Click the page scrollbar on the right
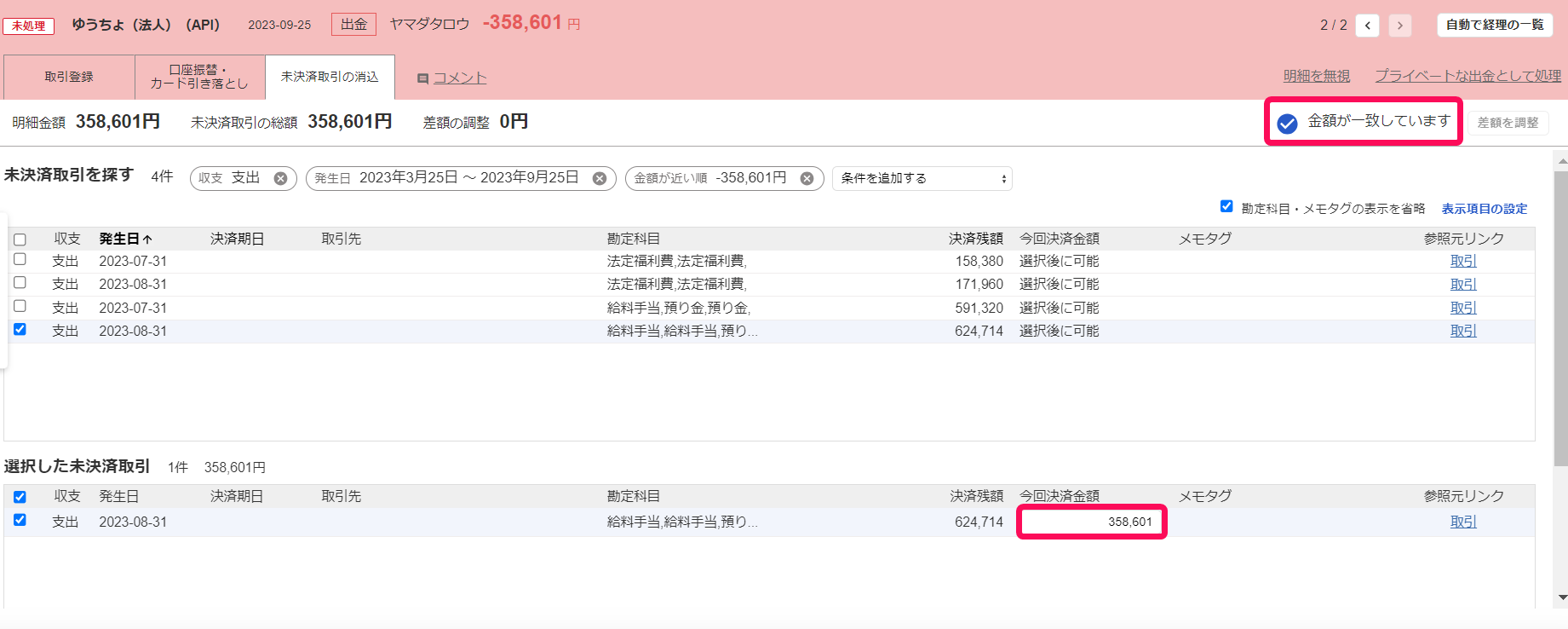The width and height of the screenshot is (1568, 629). point(1561,320)
